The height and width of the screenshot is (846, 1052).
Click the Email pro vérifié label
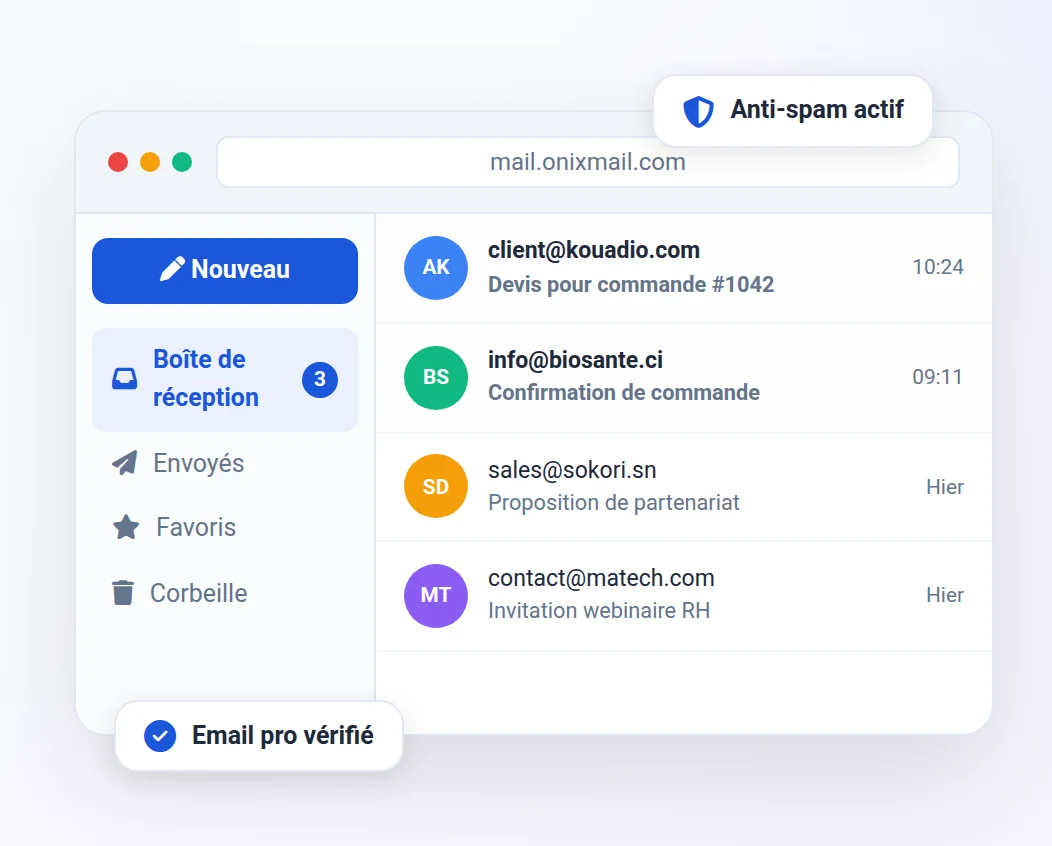[282, 735]
